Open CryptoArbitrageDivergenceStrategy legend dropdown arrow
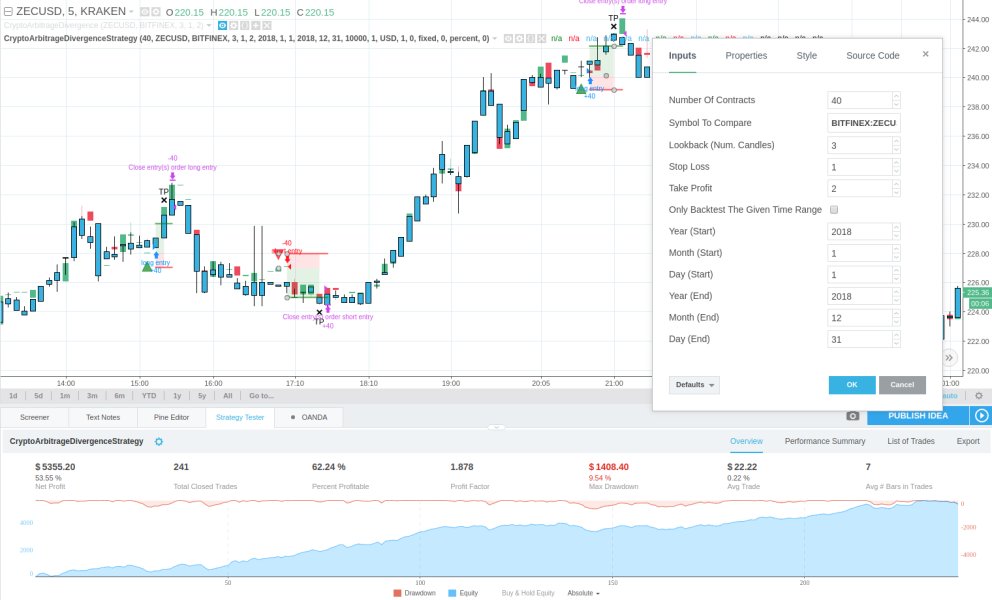Image resolution: width=992 pixels, height=600 pixels. tap(495, 39)
